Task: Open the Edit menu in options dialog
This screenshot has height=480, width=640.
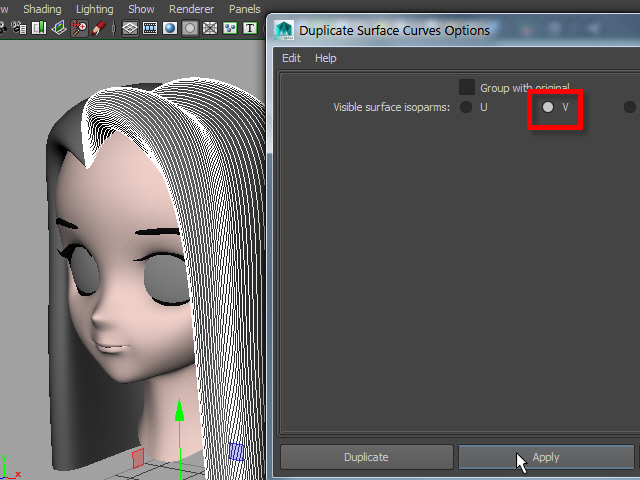Action: 291,58
